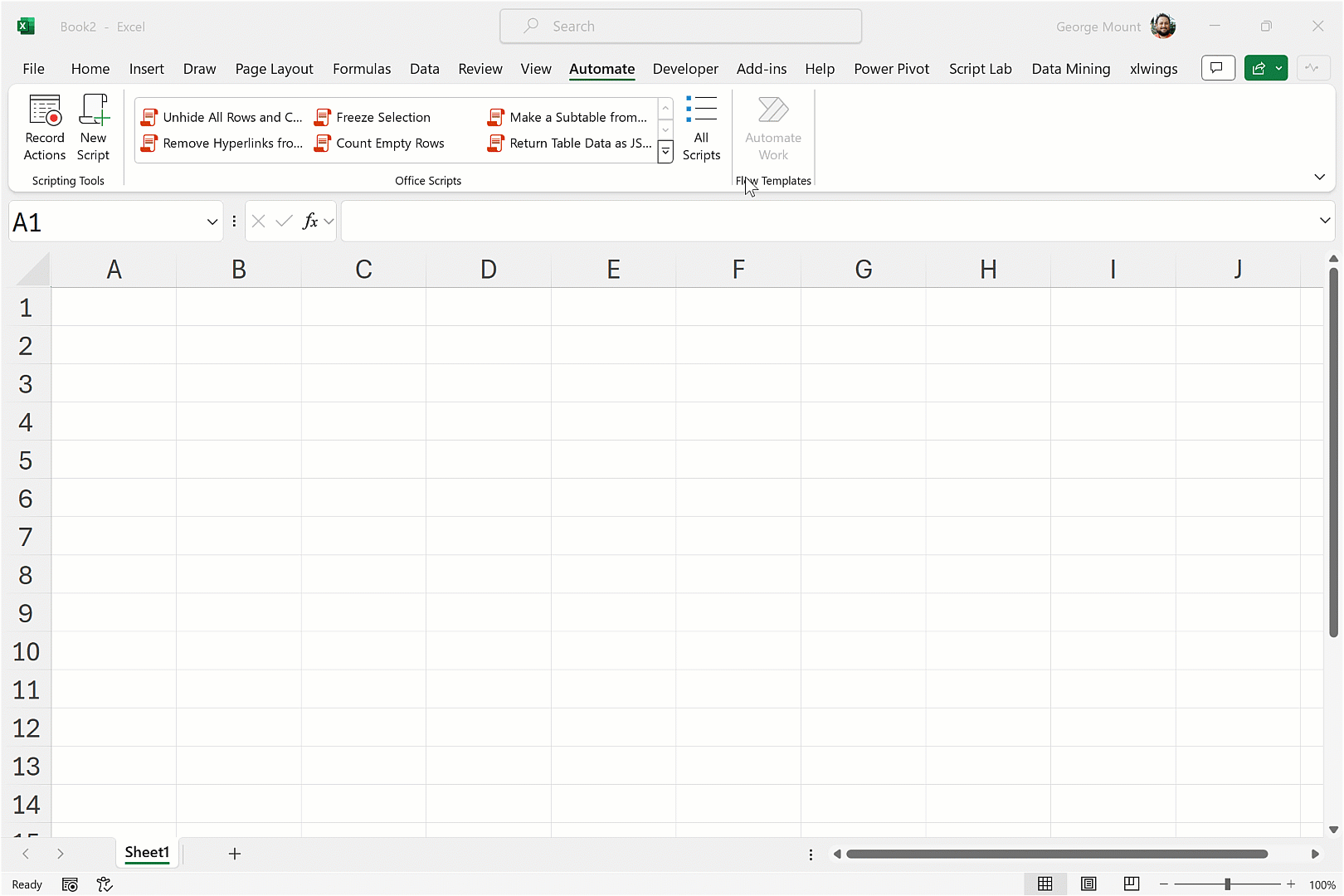The width and height of the screenshot is (1344, 896).
Task: Switch to Page Break Preview
Action: (1132, 884)
